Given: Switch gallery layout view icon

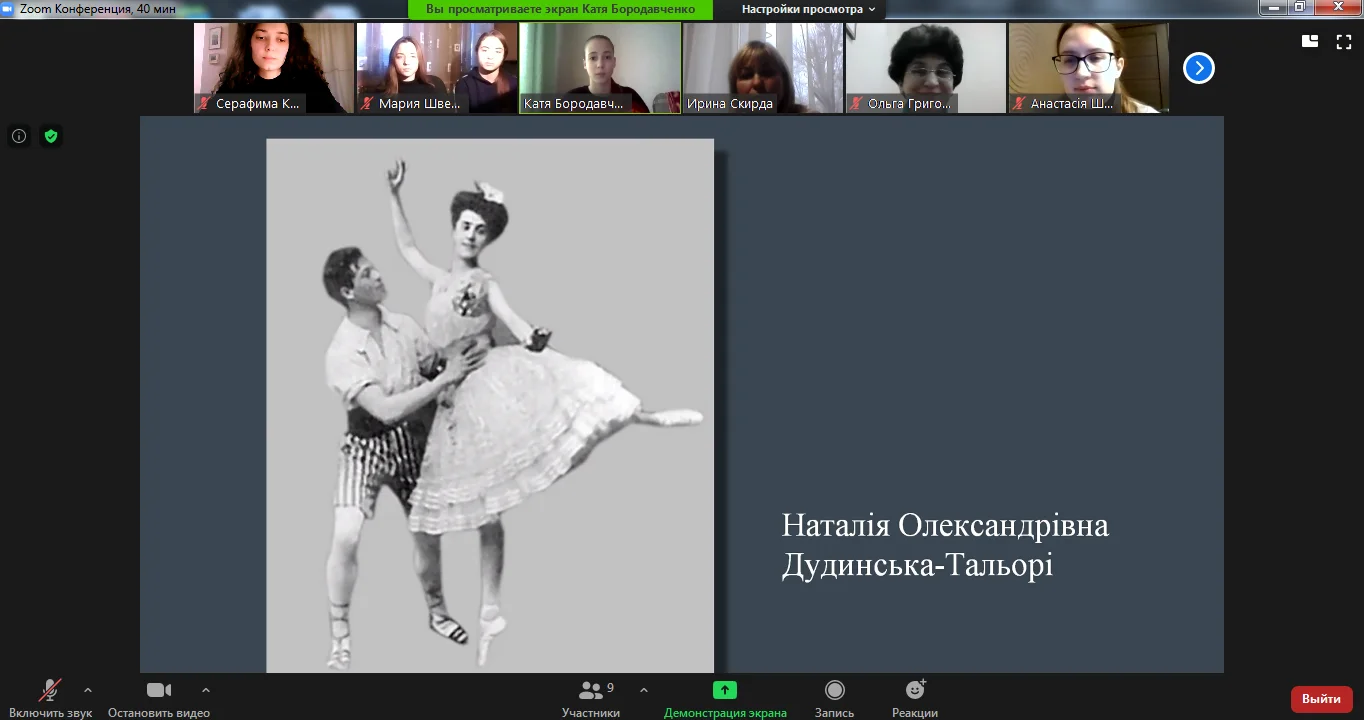Looking at the screenshot, I should tap(1309, 41).
